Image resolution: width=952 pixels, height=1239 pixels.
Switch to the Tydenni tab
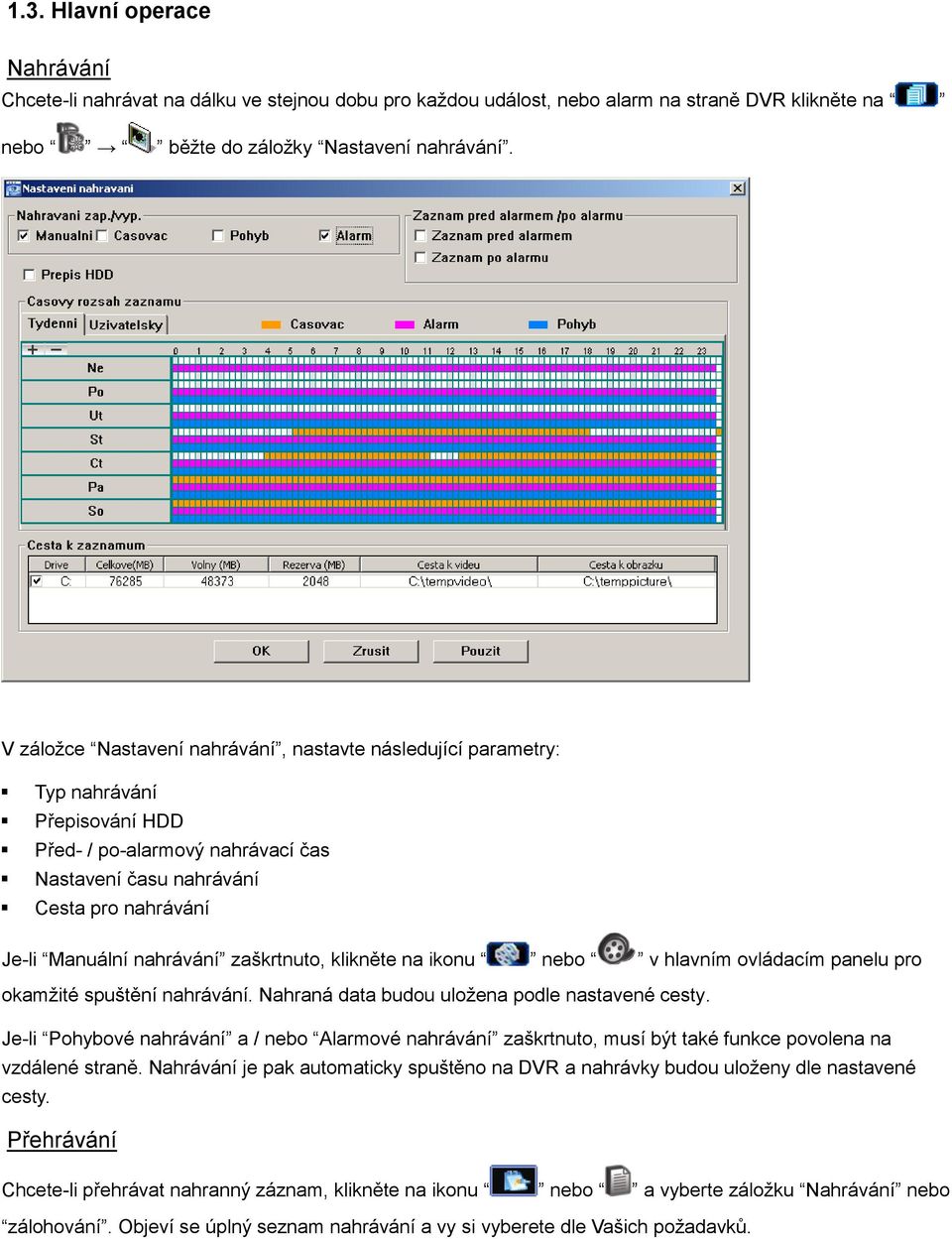pos(53,324)
